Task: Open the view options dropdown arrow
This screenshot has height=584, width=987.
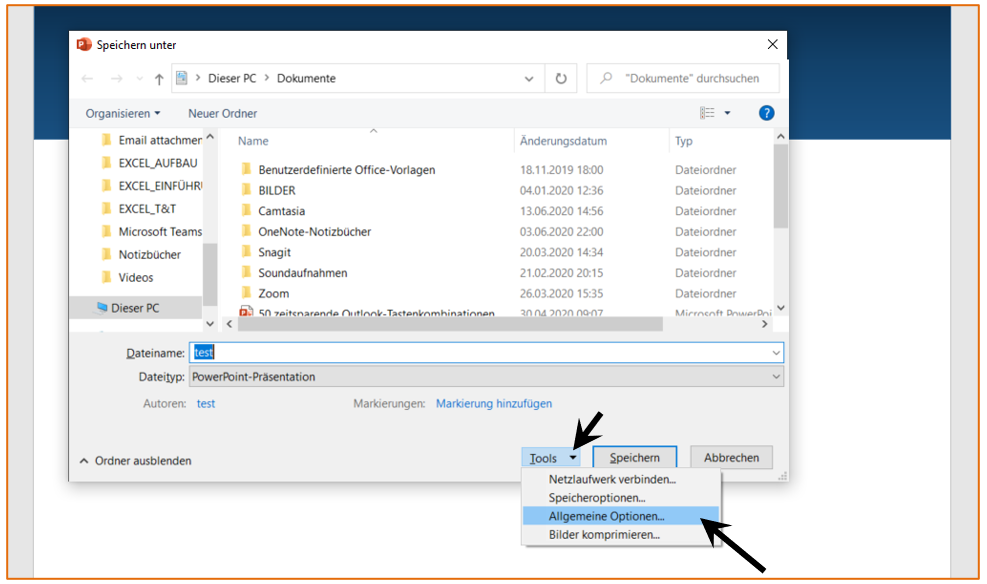Action: point(727,113)
